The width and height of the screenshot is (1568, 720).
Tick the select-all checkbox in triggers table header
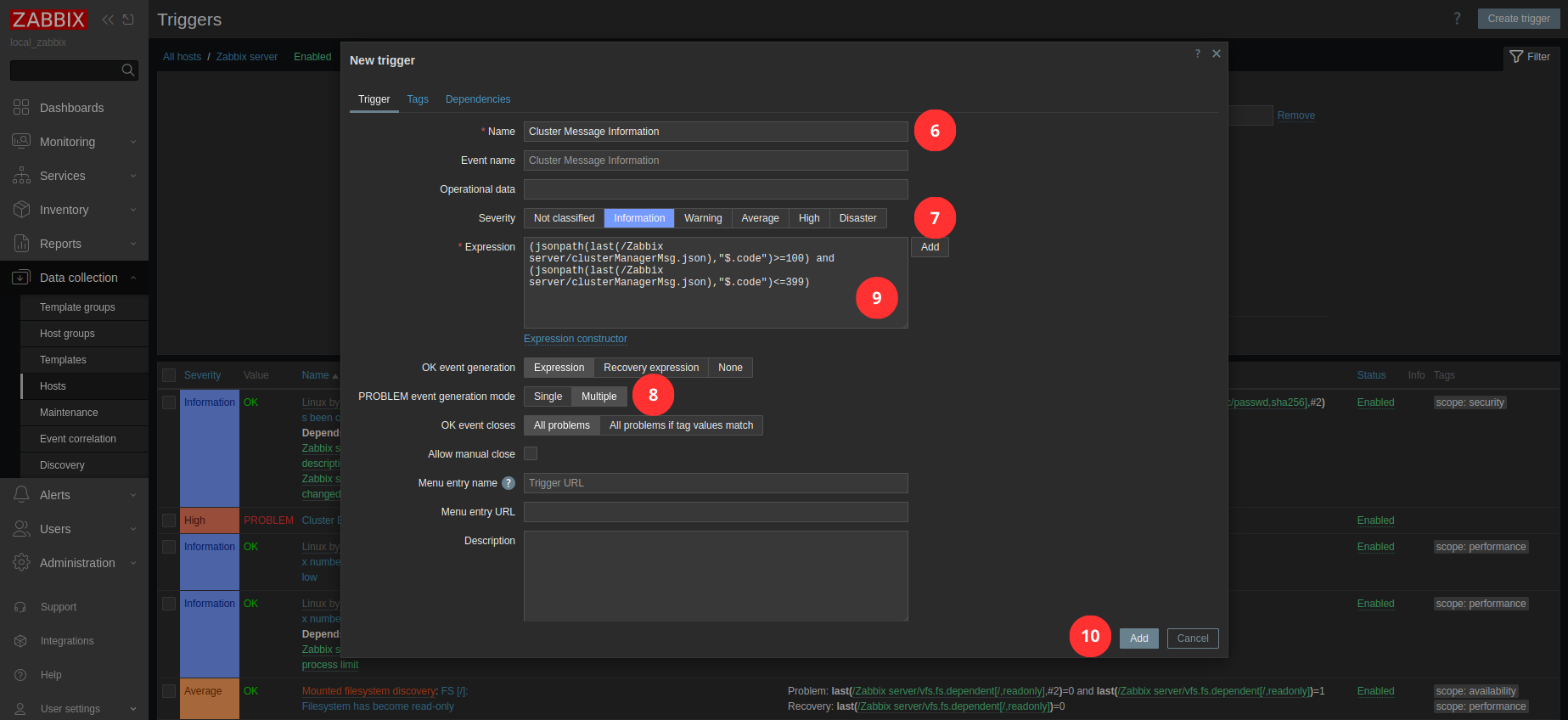point(169,375)
